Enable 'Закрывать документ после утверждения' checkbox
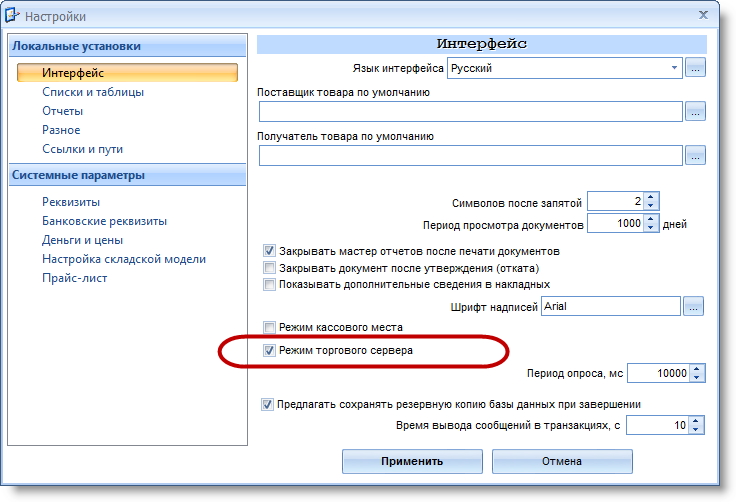This screenshot has width=736, height=502. (269, 267)
